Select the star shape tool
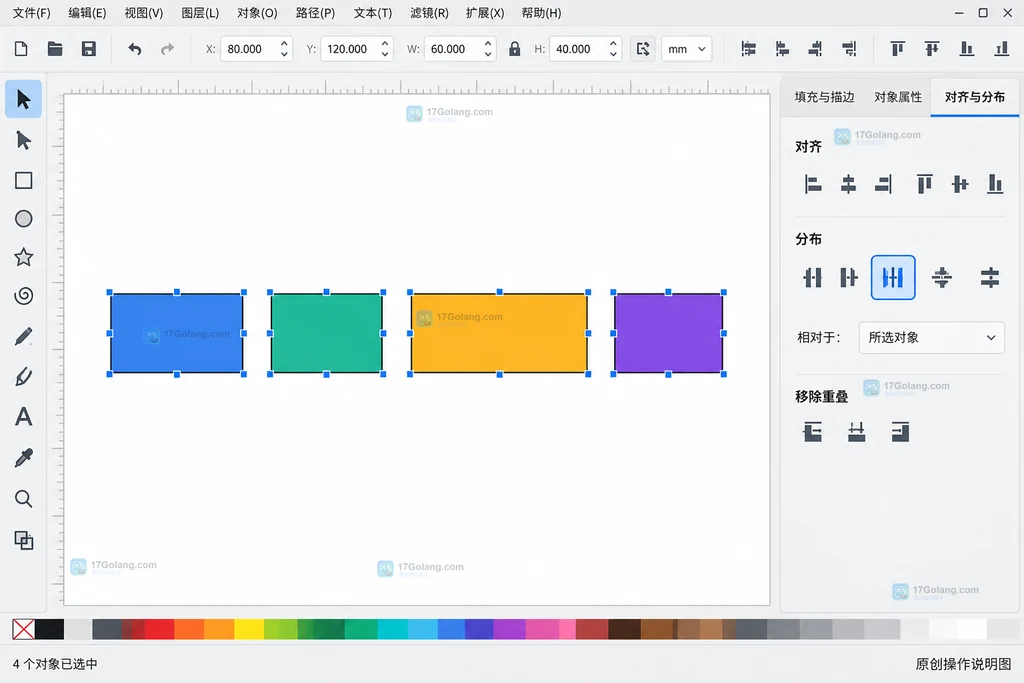 coord(24,257)
